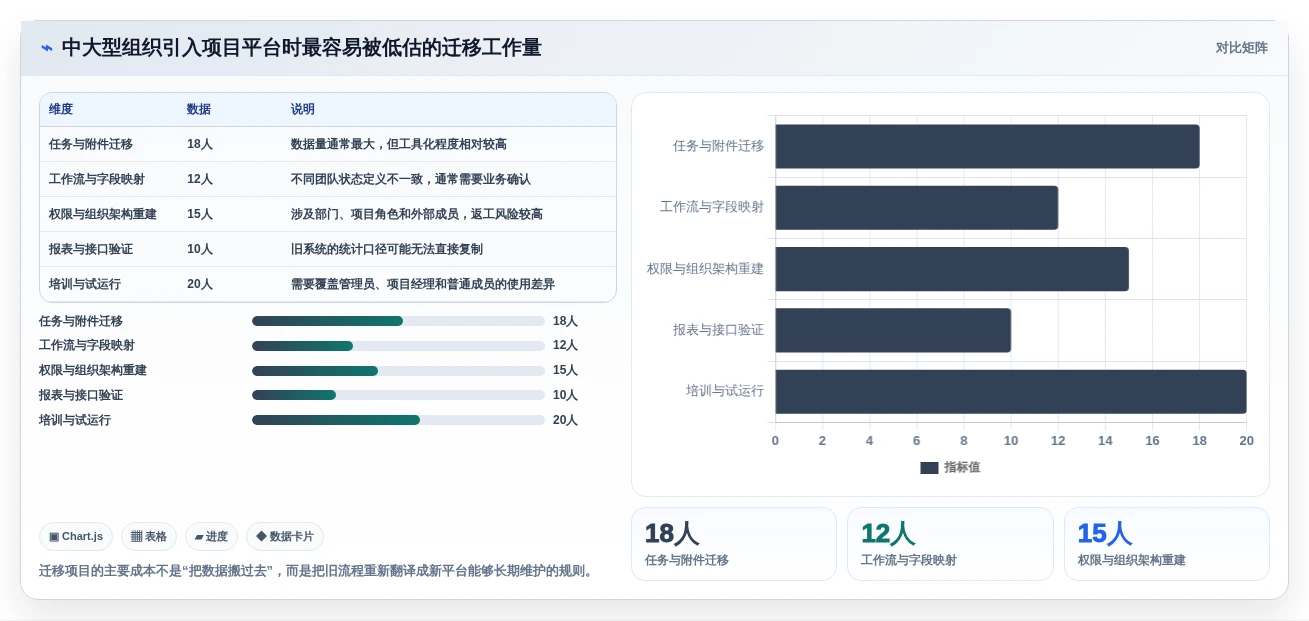Click the 培训与试运行 chart axis label

tap(725, 391)
